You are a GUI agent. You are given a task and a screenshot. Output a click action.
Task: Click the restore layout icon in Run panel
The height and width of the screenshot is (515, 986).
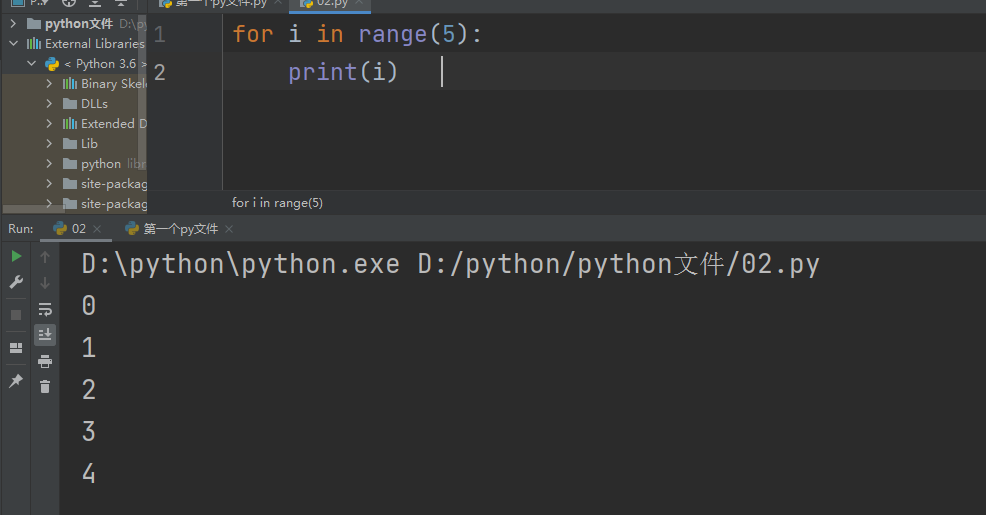click(x=16, y=348)
